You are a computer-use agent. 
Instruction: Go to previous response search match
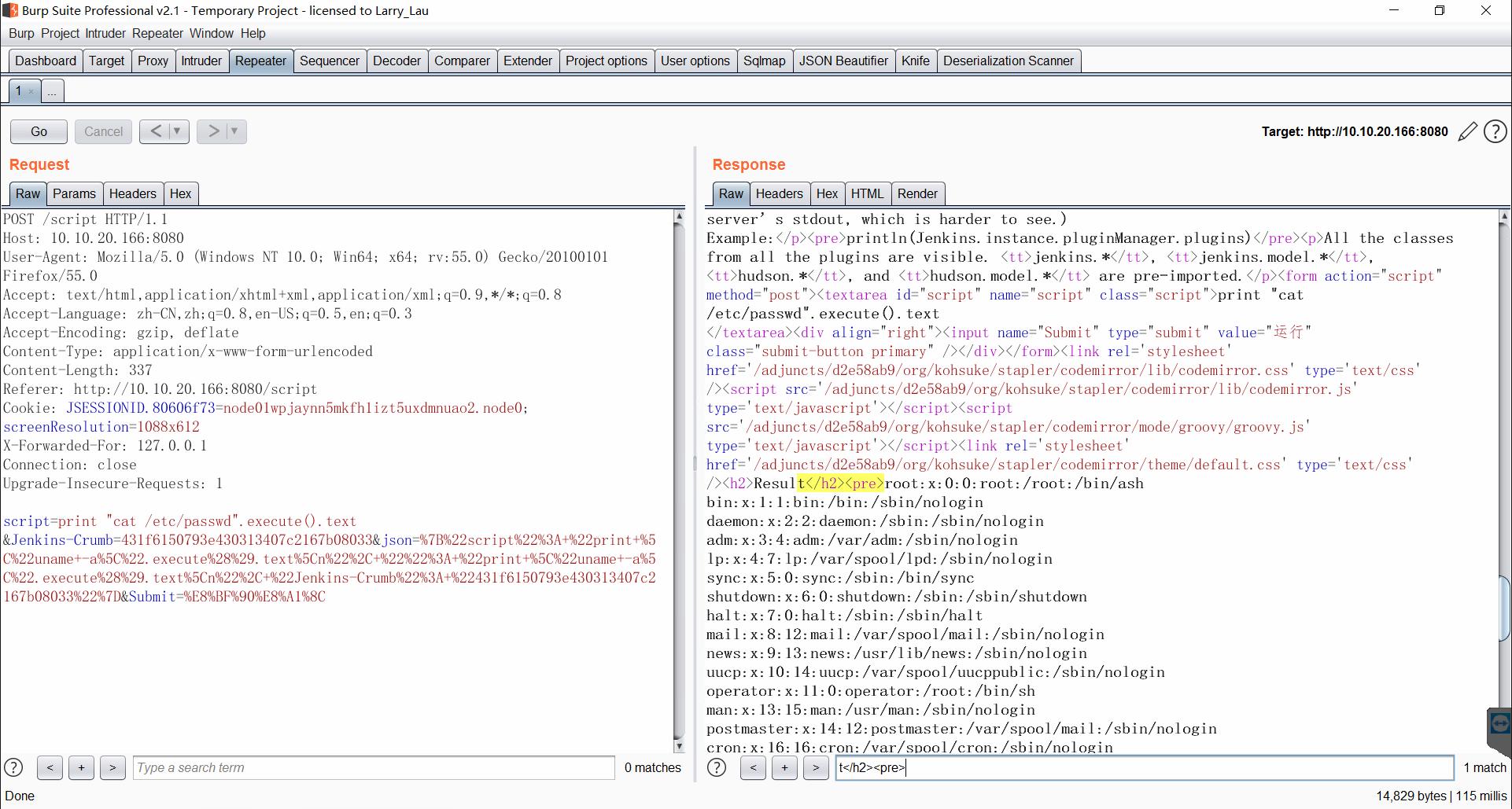753,767
